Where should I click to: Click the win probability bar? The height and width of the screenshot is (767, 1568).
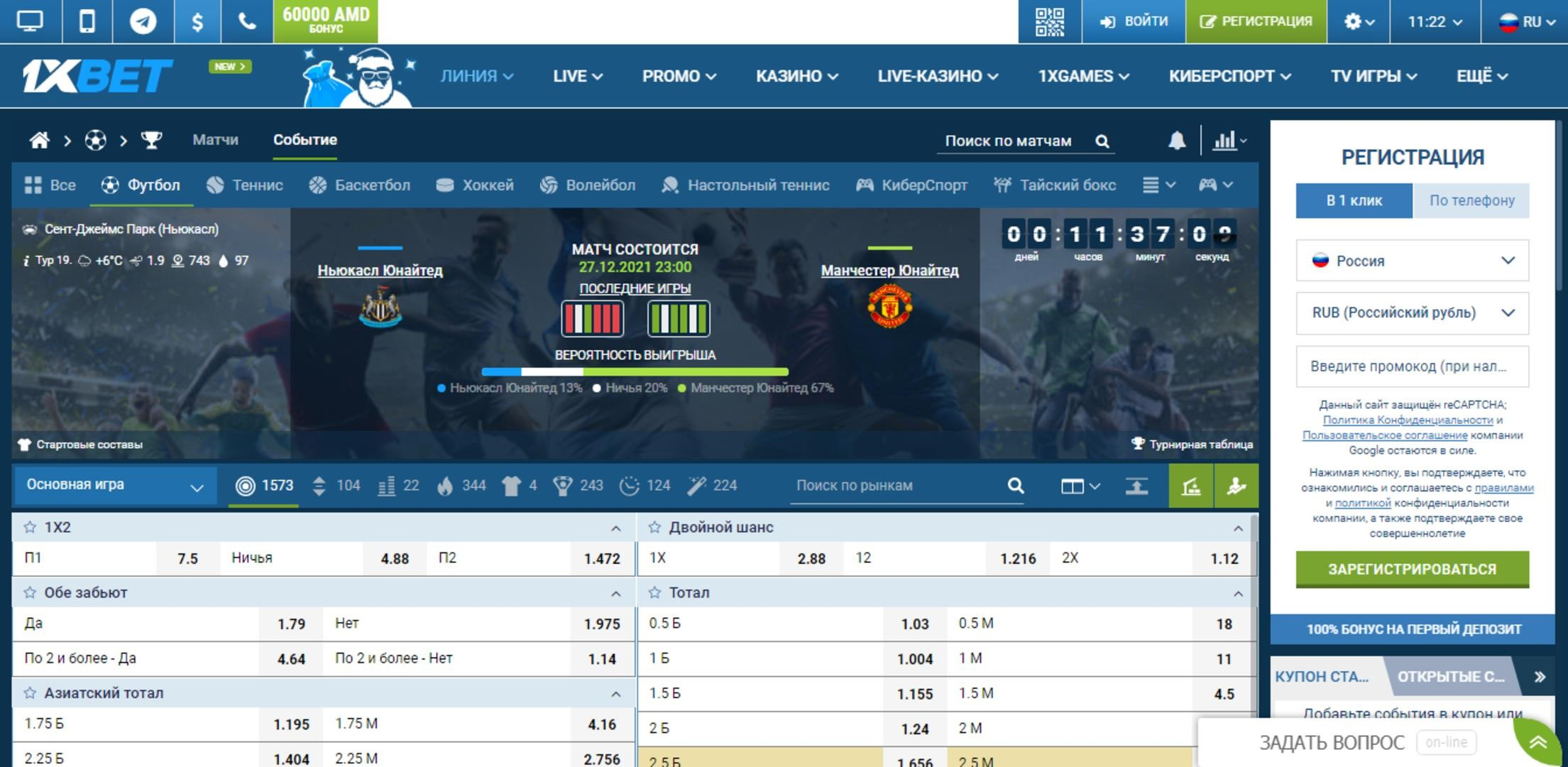pos(635,372)
